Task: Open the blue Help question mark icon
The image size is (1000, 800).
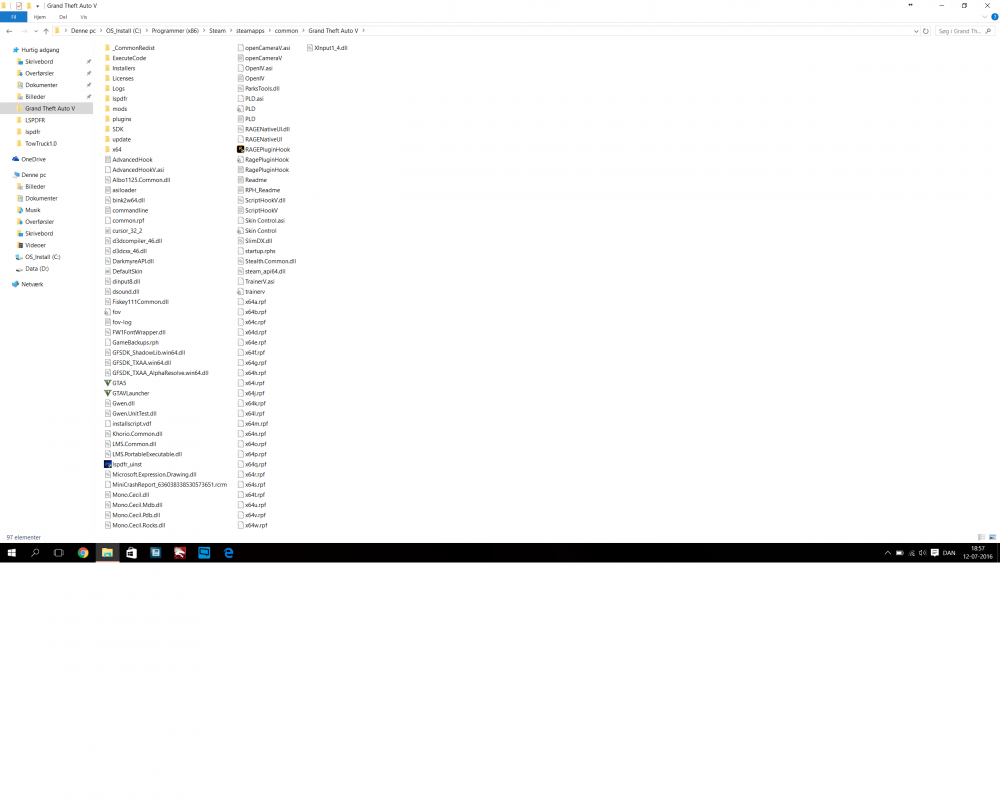Action: pyautogui.click(x=994, y=17)
